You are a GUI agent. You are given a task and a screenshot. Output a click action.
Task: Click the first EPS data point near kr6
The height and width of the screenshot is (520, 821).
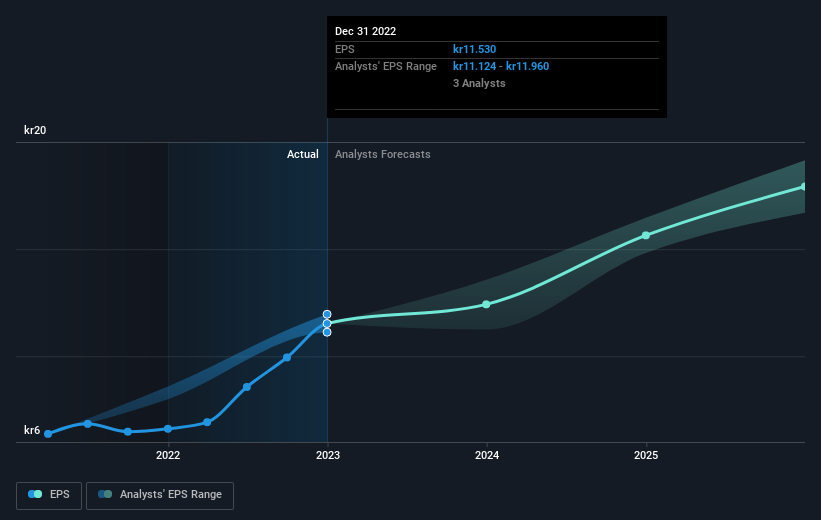pyautogui.click(x=48, y=434)
